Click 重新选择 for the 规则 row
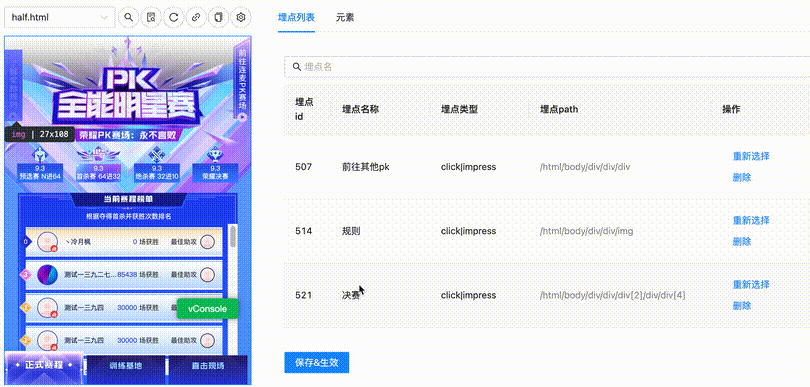This screenshot has height=387, width=810. [751, 220]
